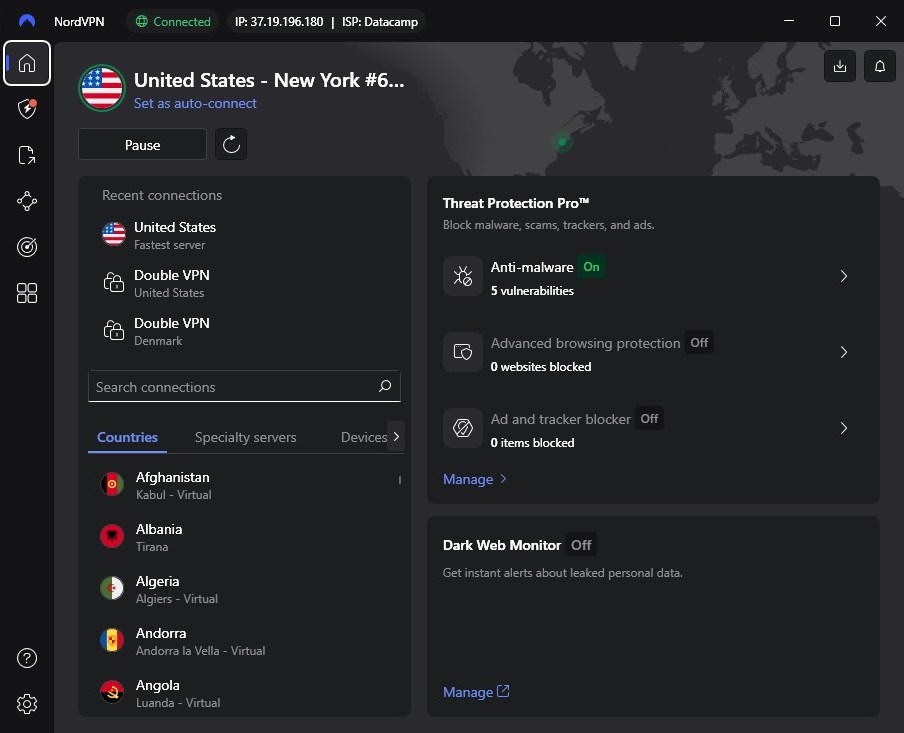
Task: Open the notifications bell icon
Action: point(880,66)
